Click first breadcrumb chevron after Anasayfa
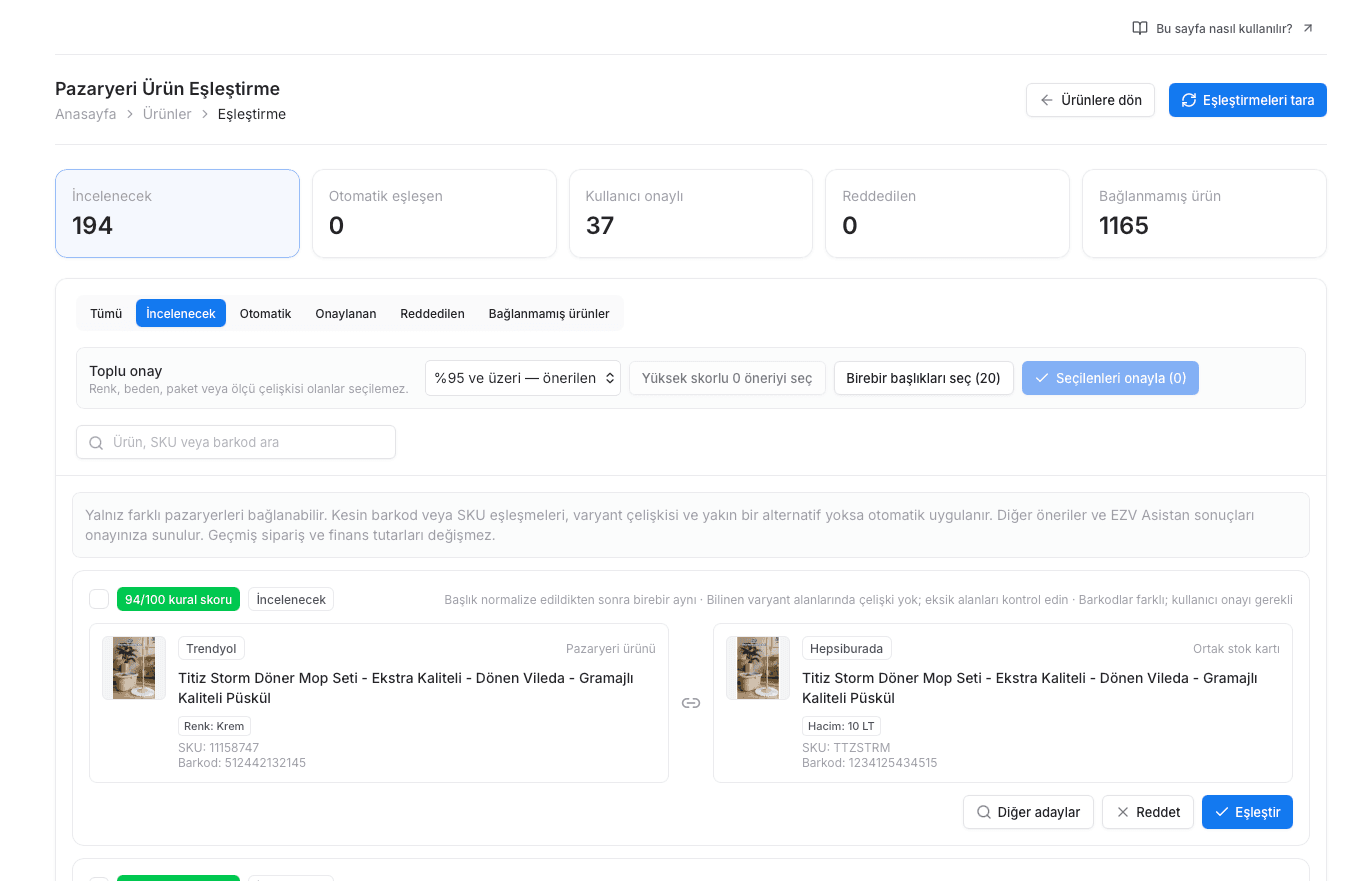This screenshot has width=1361, height=881. 130,114
